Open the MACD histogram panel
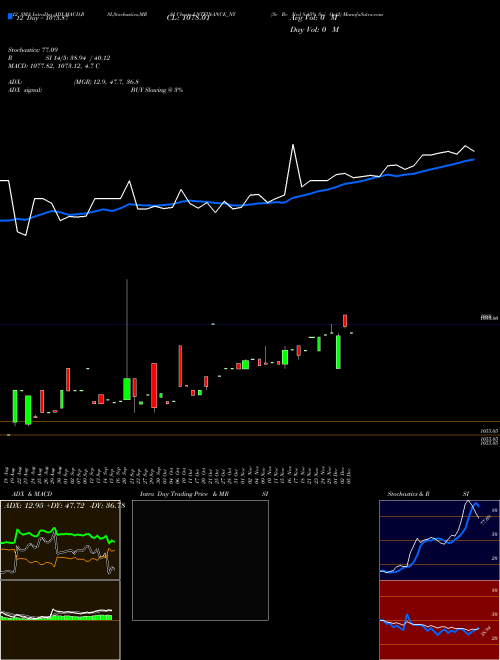This screenshot has width=500, height=660. click(60, 620)
